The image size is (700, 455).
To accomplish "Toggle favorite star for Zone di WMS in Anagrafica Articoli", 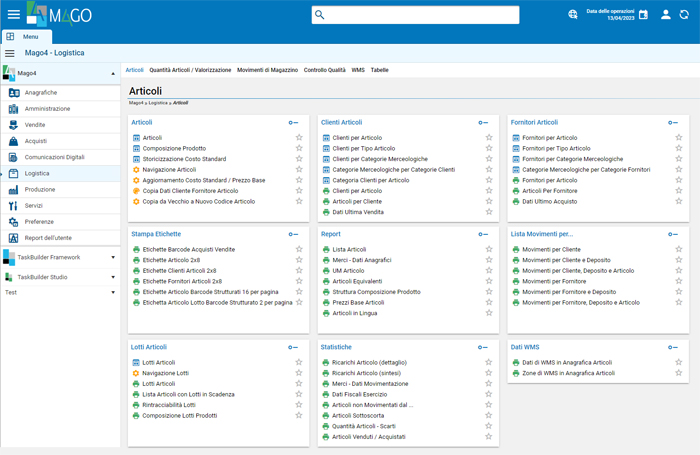I will click(x=679, y=373).
